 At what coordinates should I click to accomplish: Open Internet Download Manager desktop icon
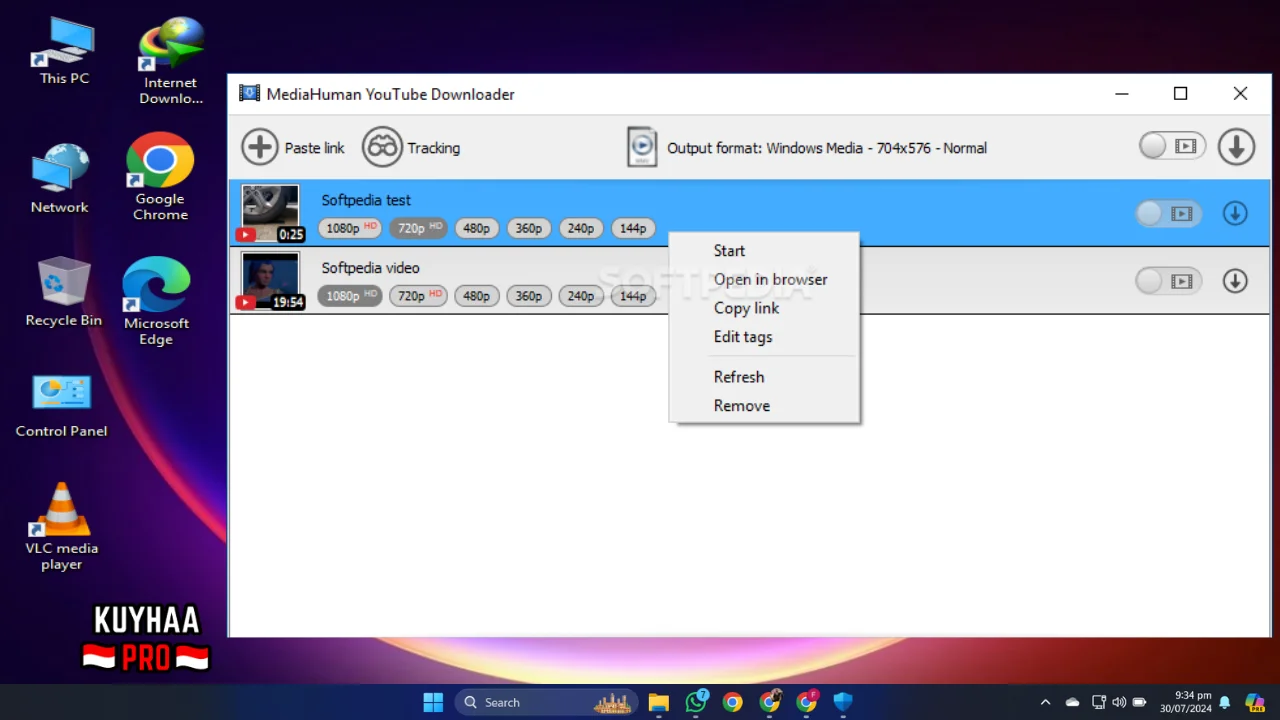[x=170, y=62]
